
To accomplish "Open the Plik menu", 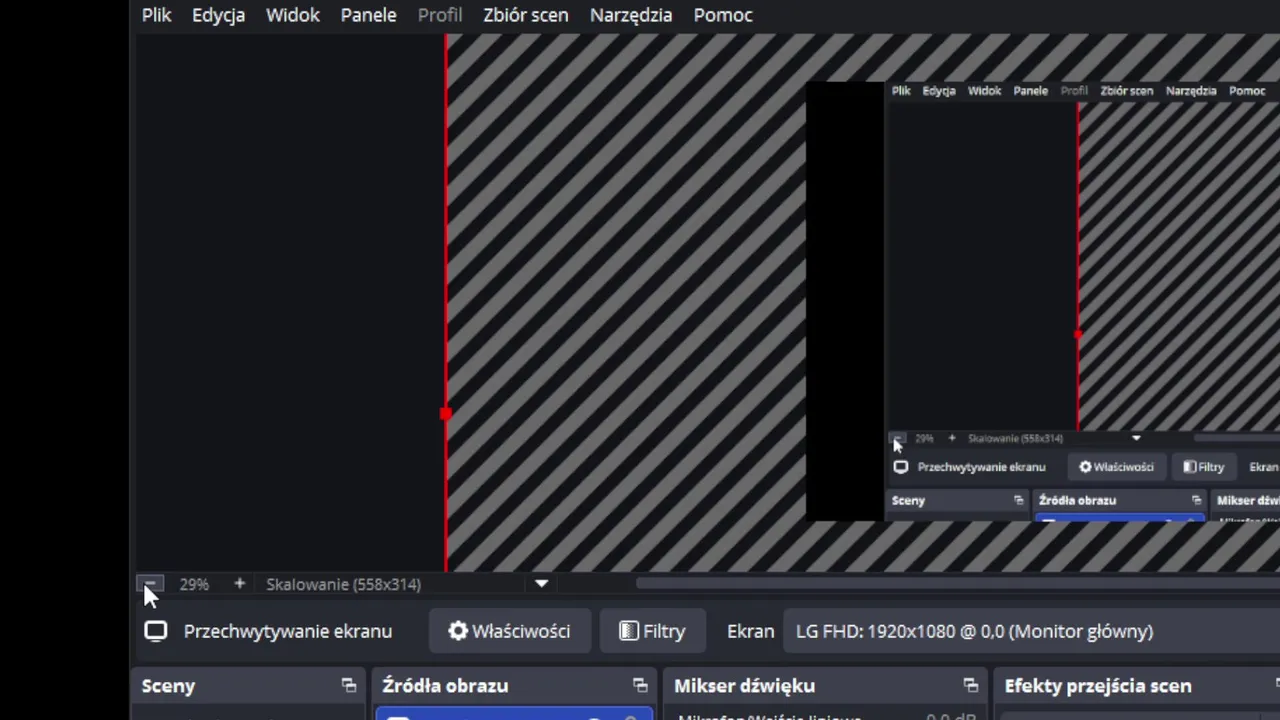I will 157,15.
